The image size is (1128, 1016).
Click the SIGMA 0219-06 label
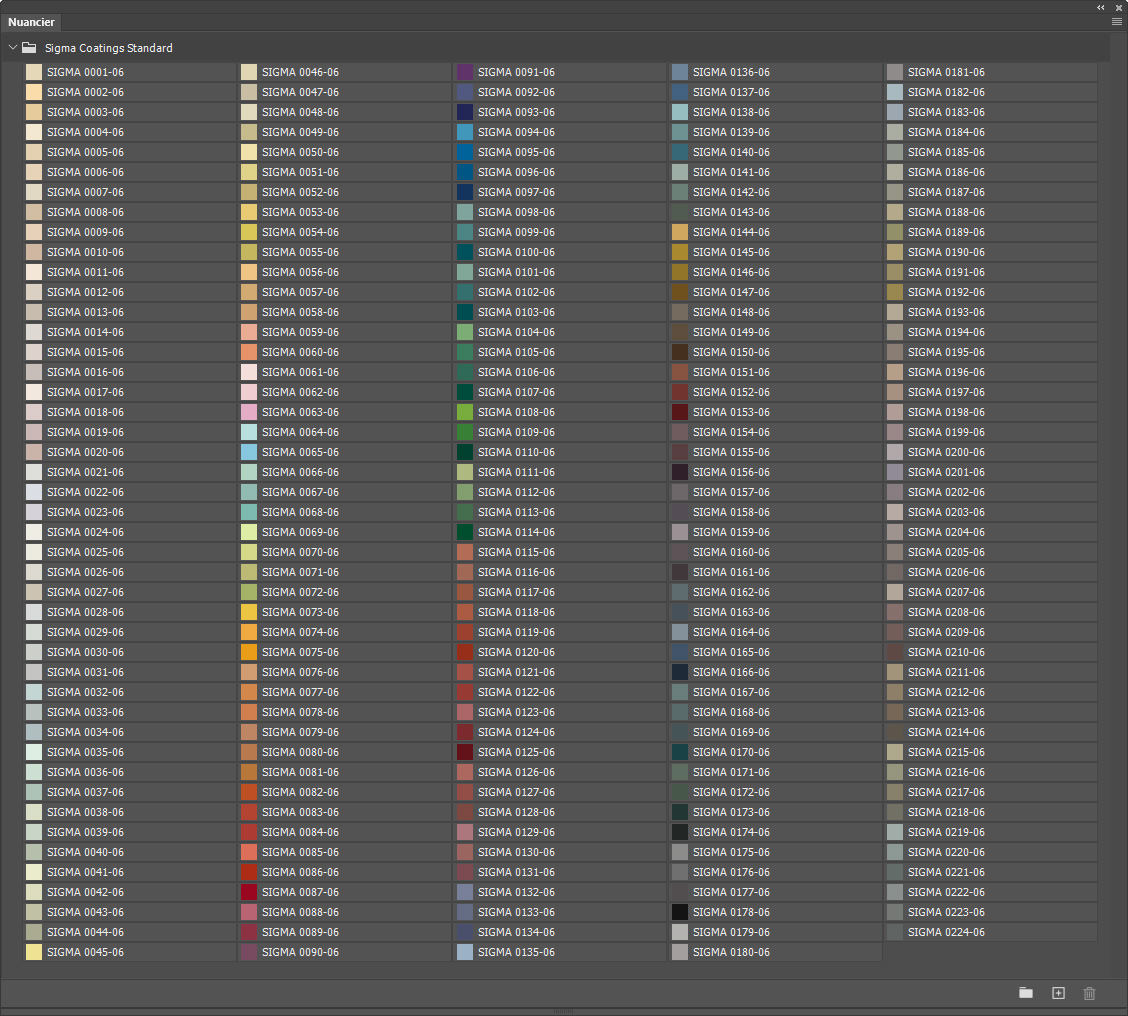pos(946,832)
